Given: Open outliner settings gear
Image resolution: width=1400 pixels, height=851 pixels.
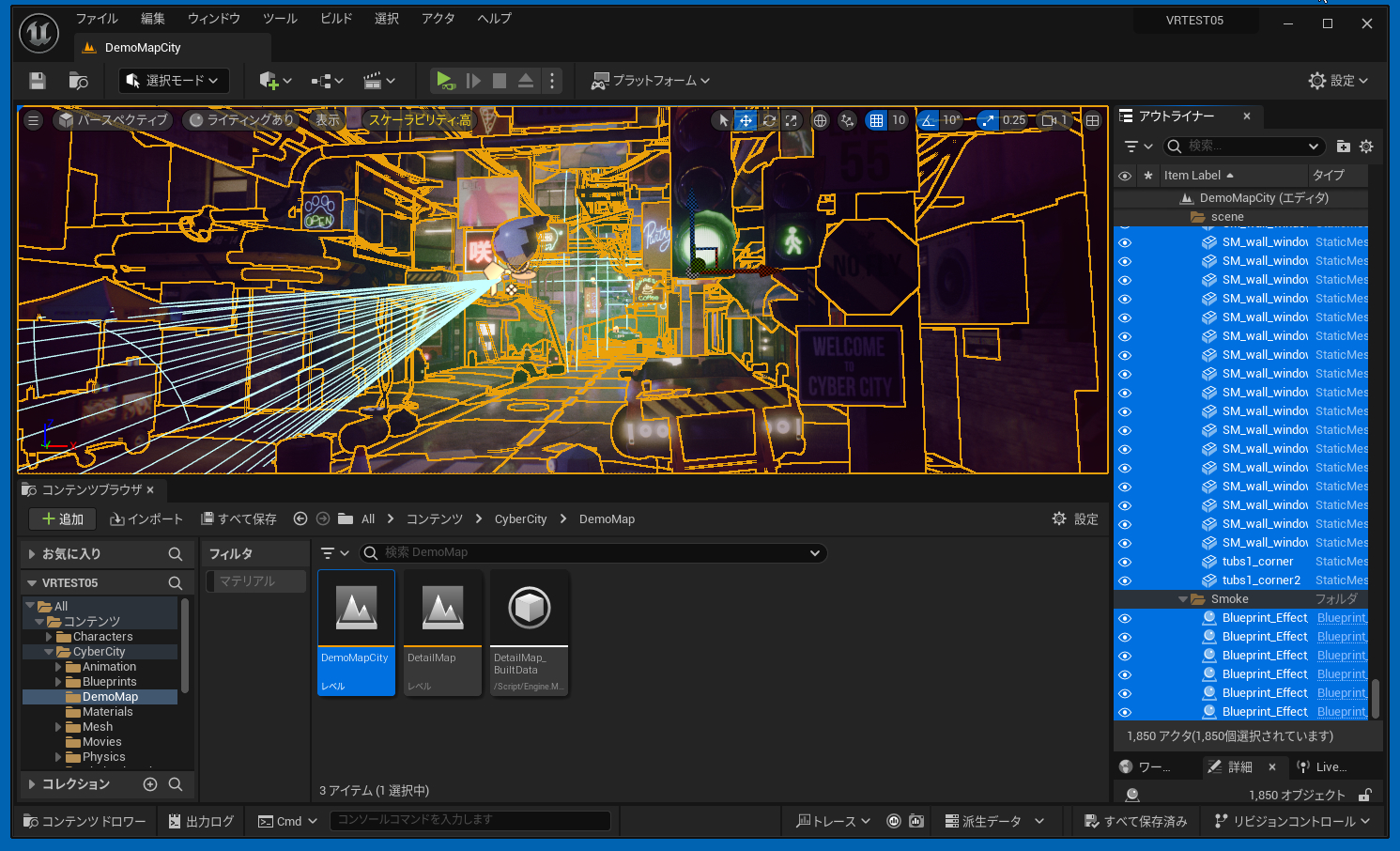Looking at the screenshot, I should pyautogui.click(x=1366, y=147).
